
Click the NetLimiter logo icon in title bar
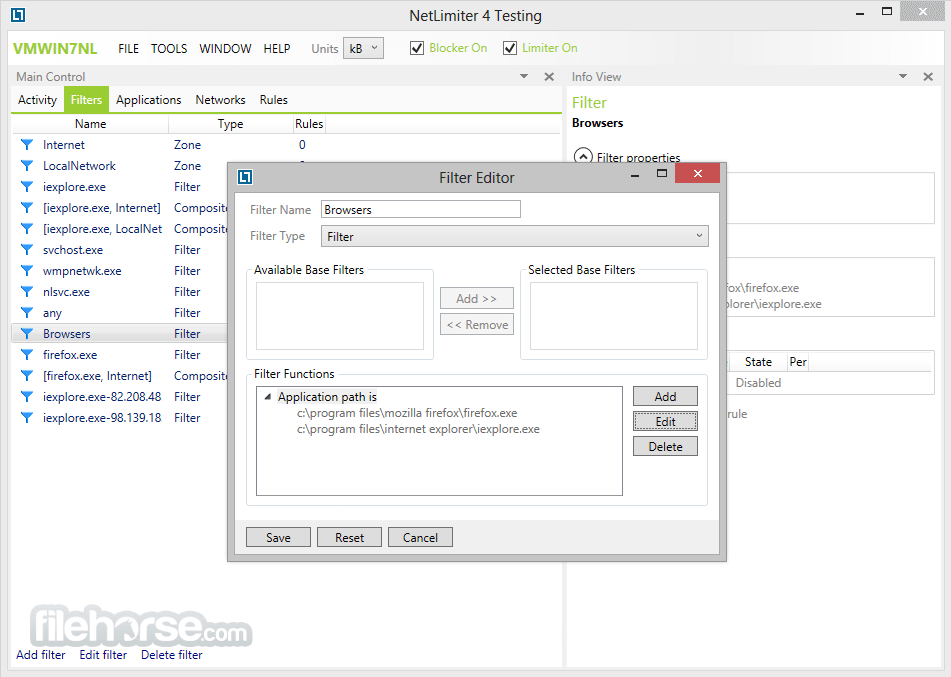tap(18, 15)
